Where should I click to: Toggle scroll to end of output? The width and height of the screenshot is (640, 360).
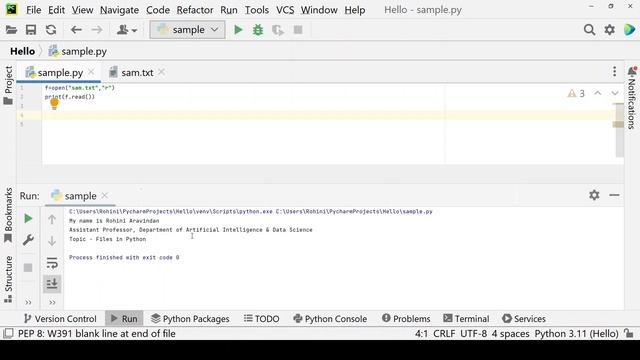pyautogui.click(x=52, y=284)
